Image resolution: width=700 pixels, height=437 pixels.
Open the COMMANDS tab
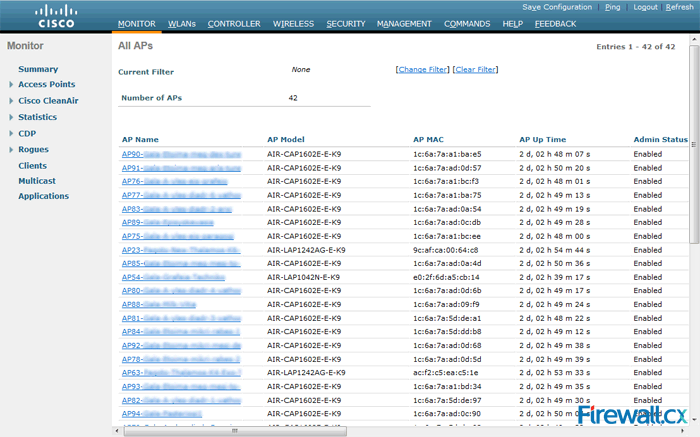[467, 24]
